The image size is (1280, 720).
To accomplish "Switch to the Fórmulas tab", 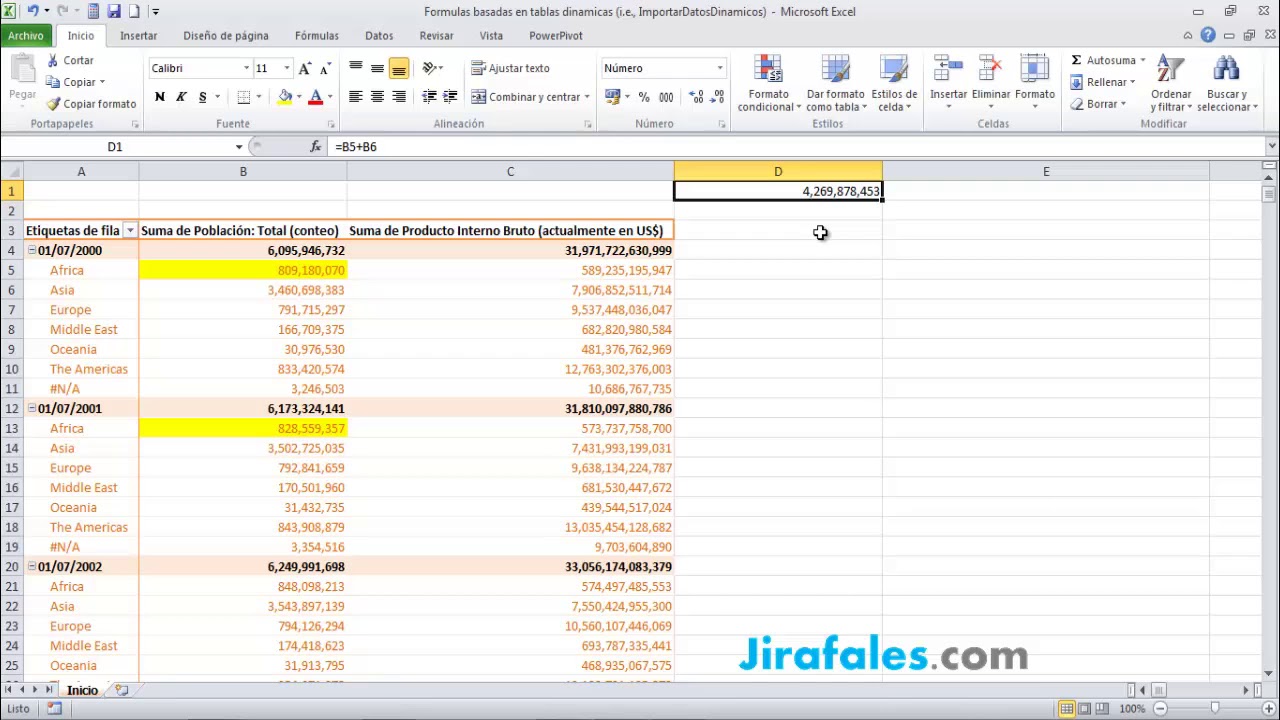I will coord(317,35).
